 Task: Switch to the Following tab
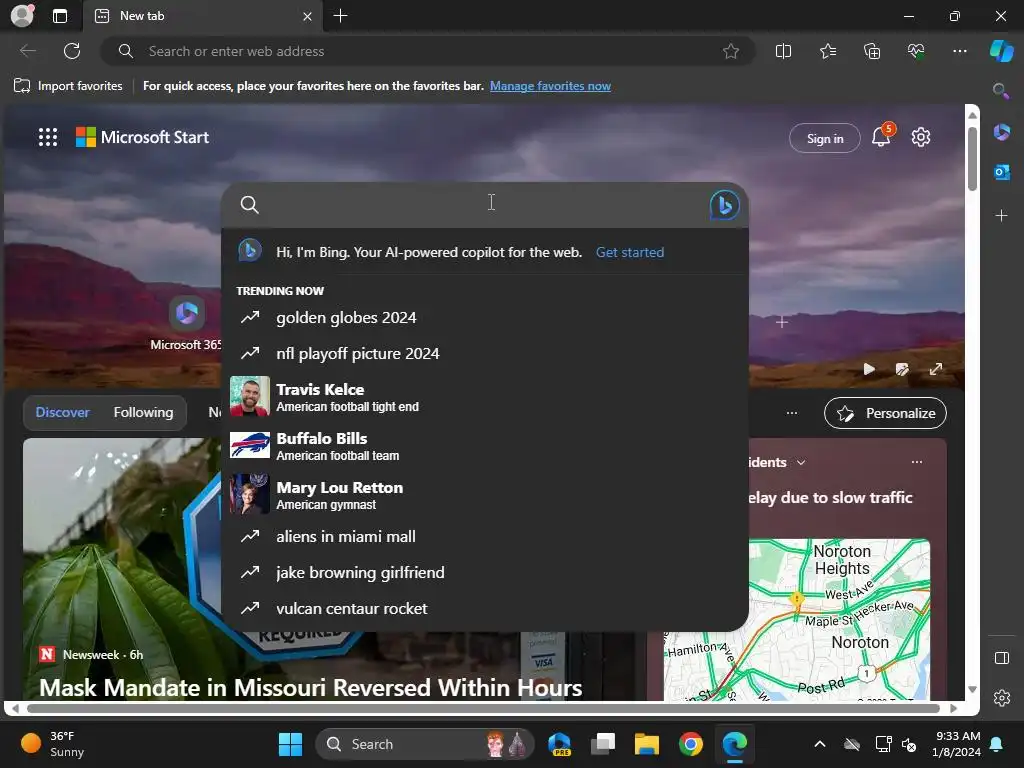click(143, 412)
